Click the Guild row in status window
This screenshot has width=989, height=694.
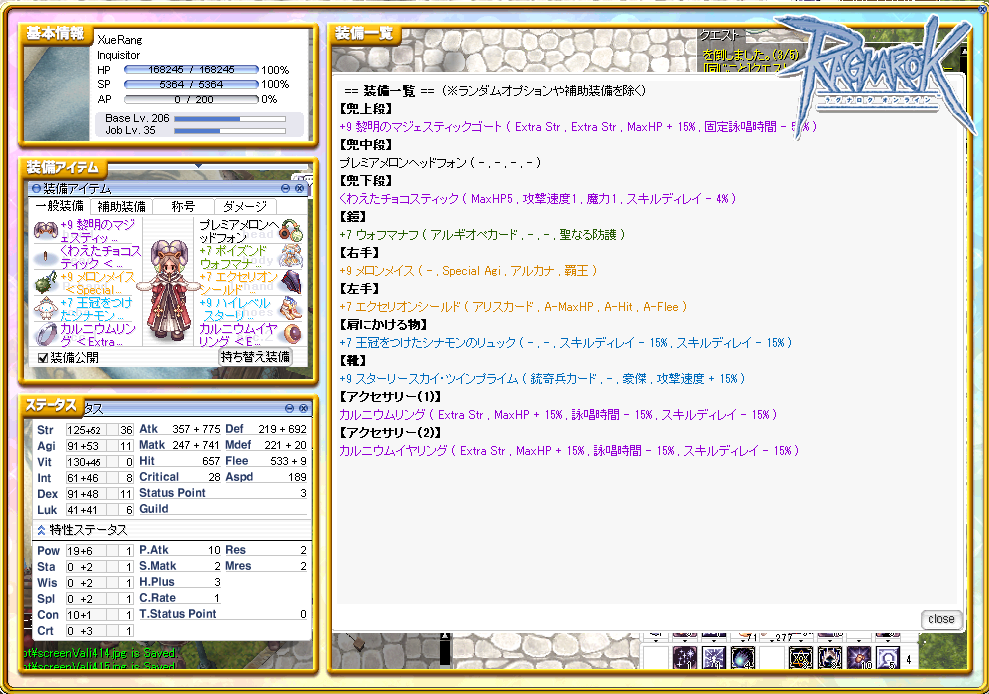click(x=223, y=509)
